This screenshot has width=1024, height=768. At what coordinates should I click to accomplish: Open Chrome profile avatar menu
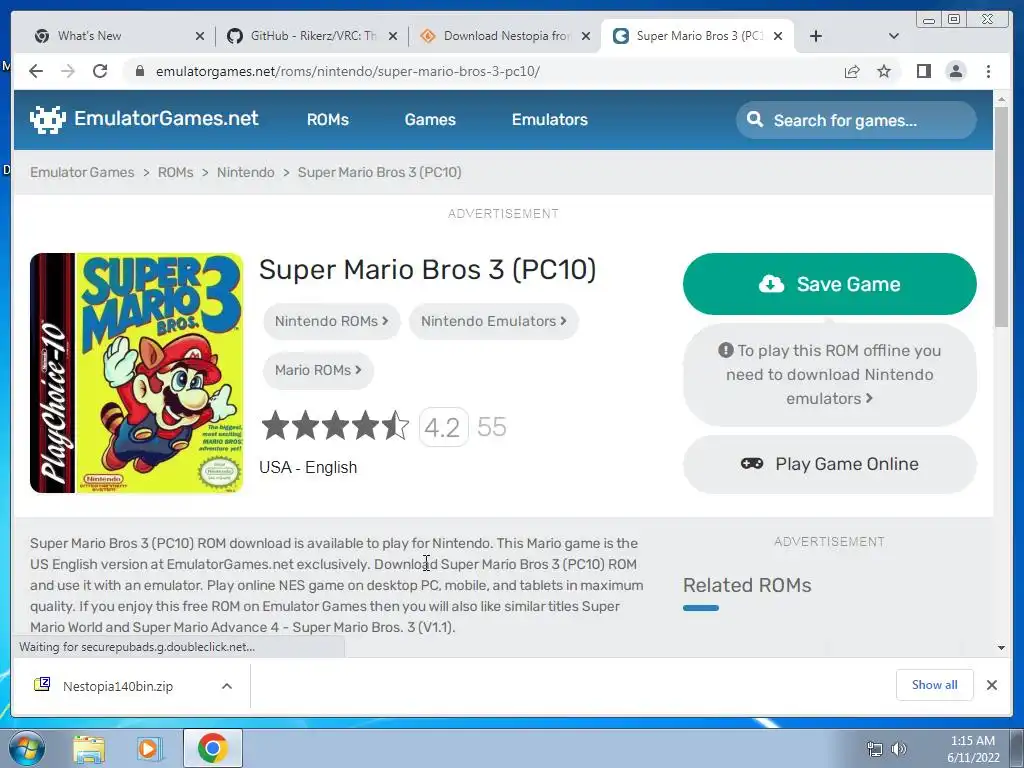click(956, 71)
